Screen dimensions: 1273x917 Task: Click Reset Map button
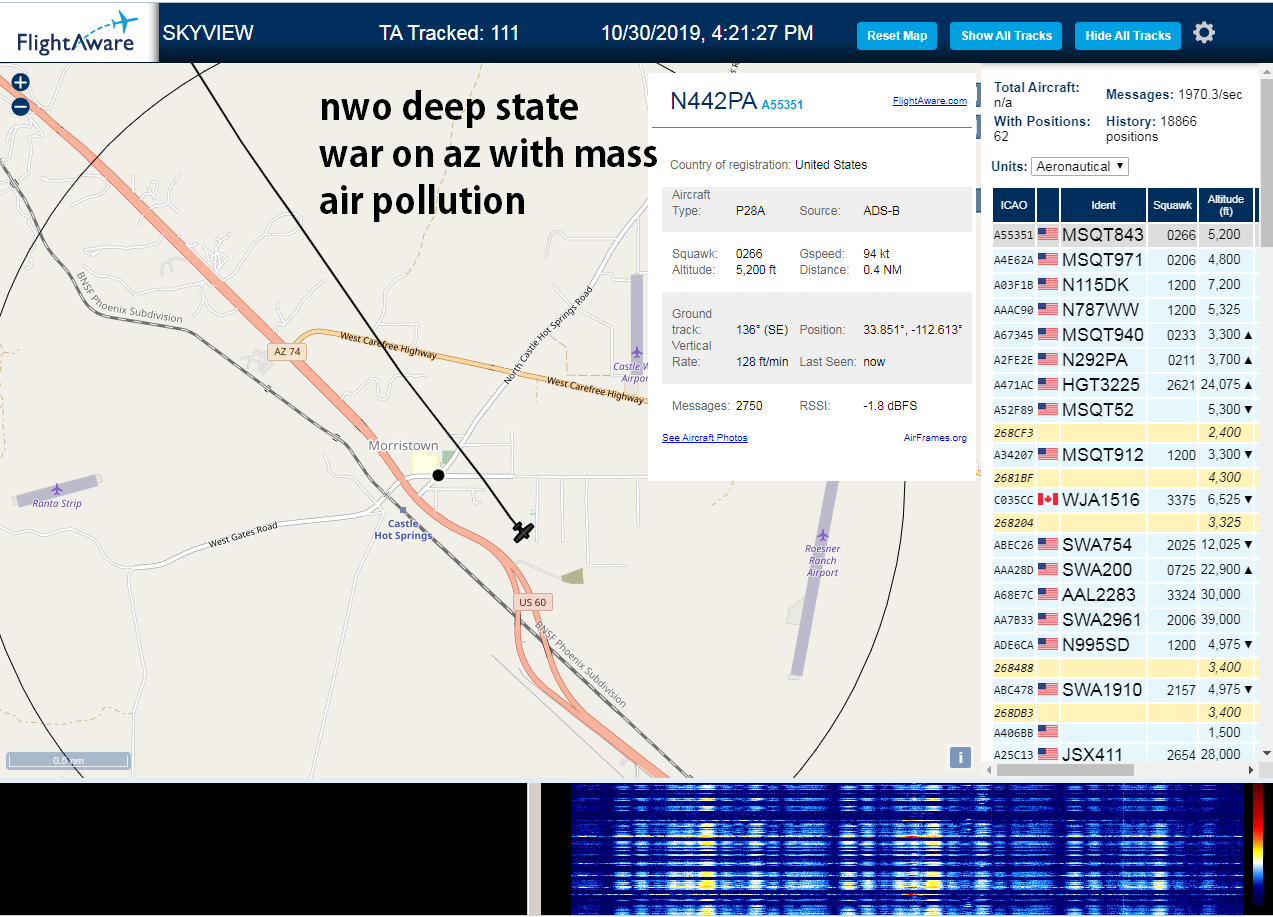click(897, 36)
